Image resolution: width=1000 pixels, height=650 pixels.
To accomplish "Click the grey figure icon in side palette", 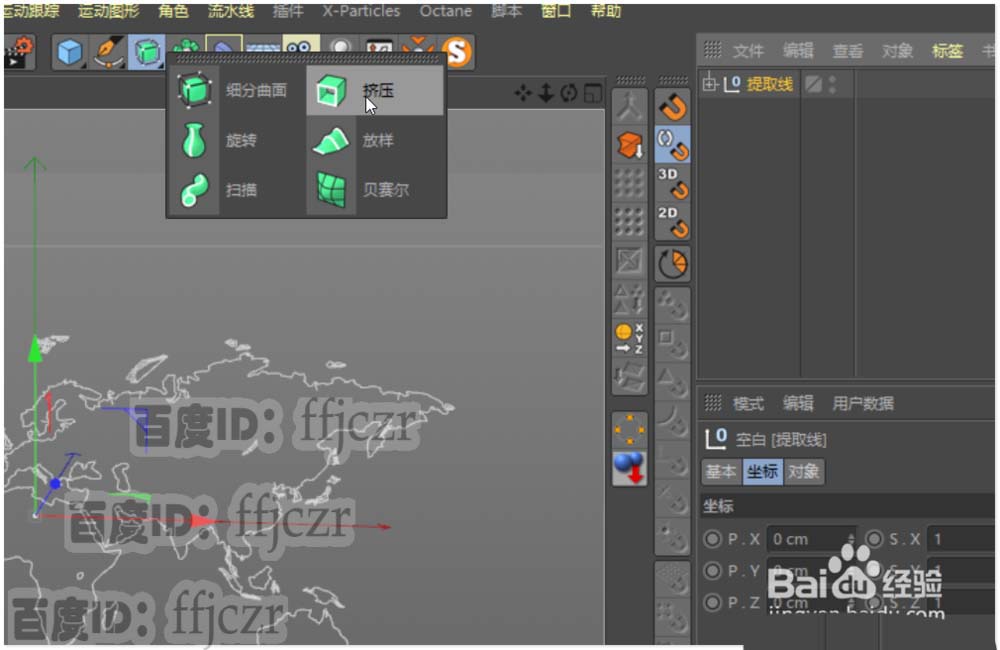I will 629,107.
